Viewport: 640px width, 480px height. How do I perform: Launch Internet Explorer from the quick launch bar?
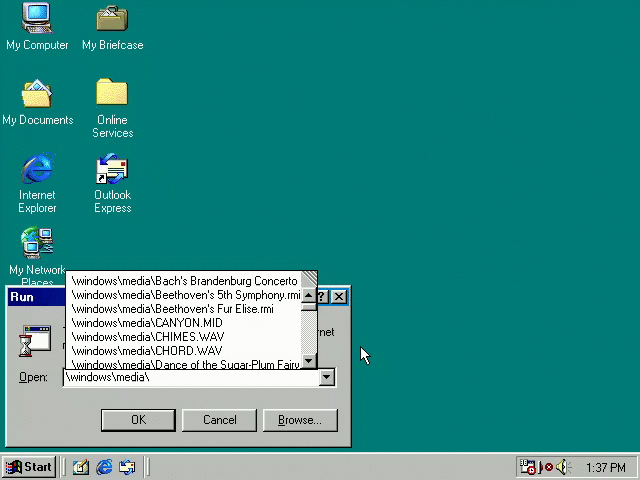click(104, 467)
